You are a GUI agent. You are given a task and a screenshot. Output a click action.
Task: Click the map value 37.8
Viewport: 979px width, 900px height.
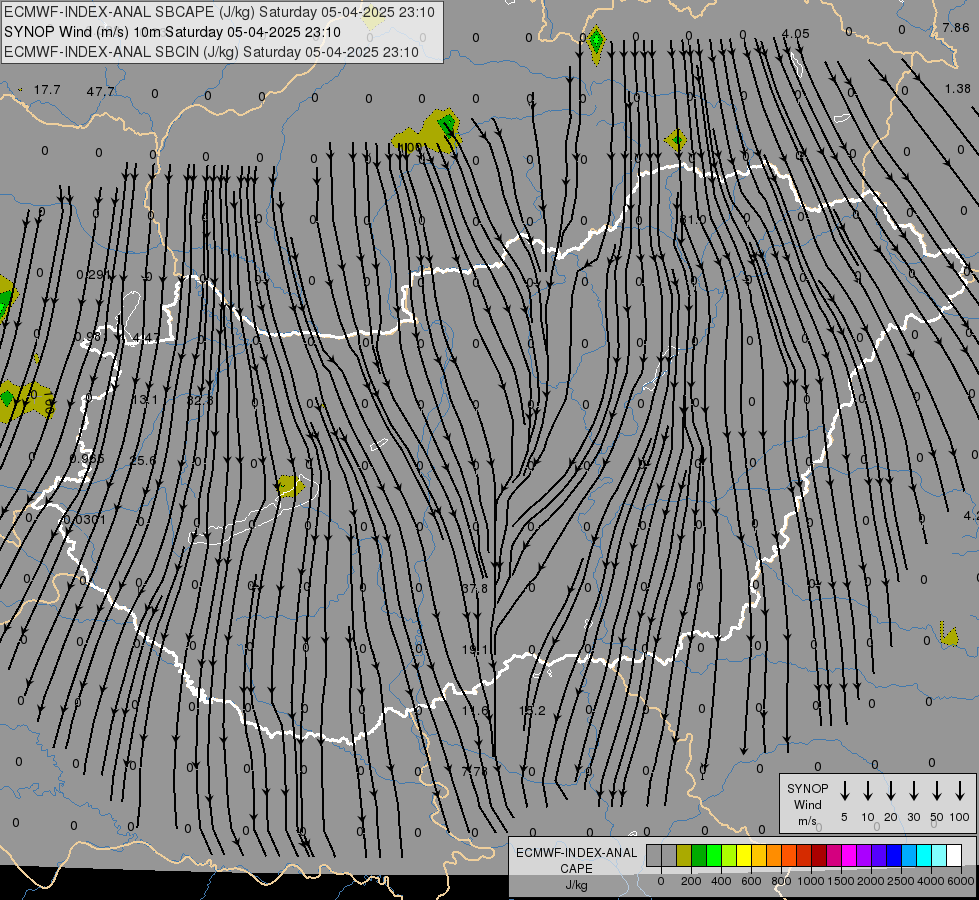coord(475,588)
